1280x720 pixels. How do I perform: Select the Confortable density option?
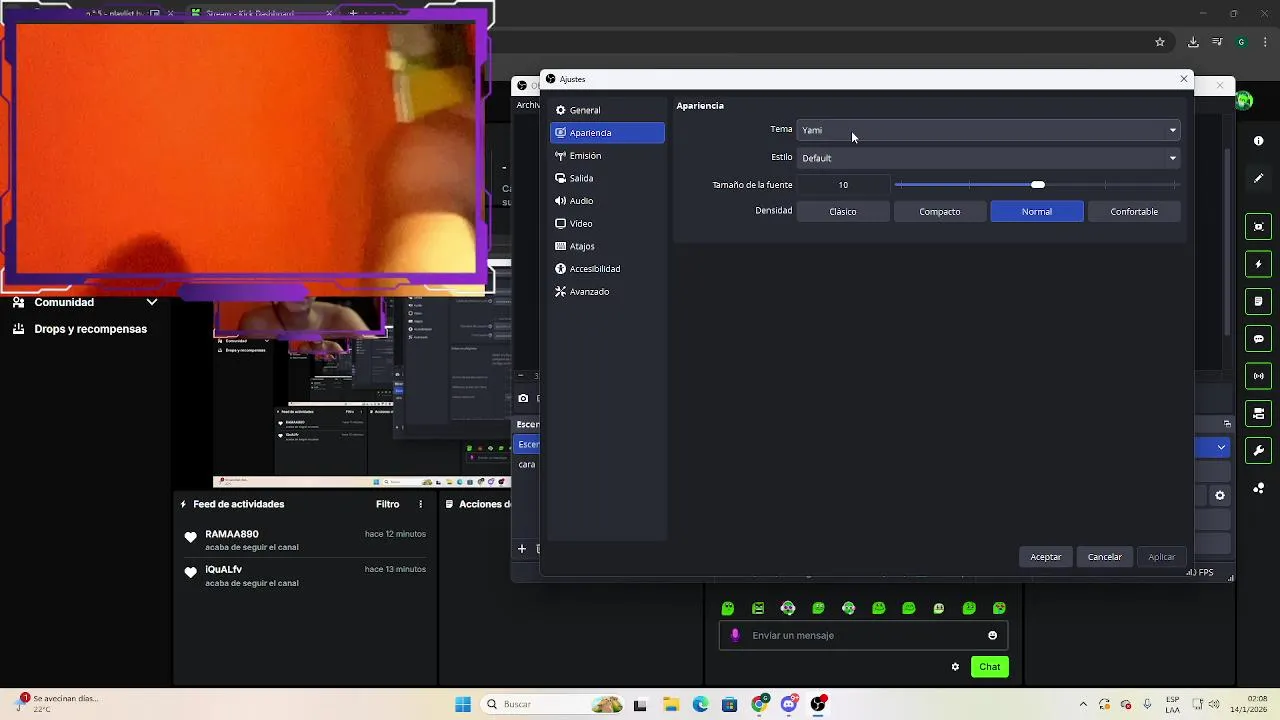click(x=1134, y=211)
